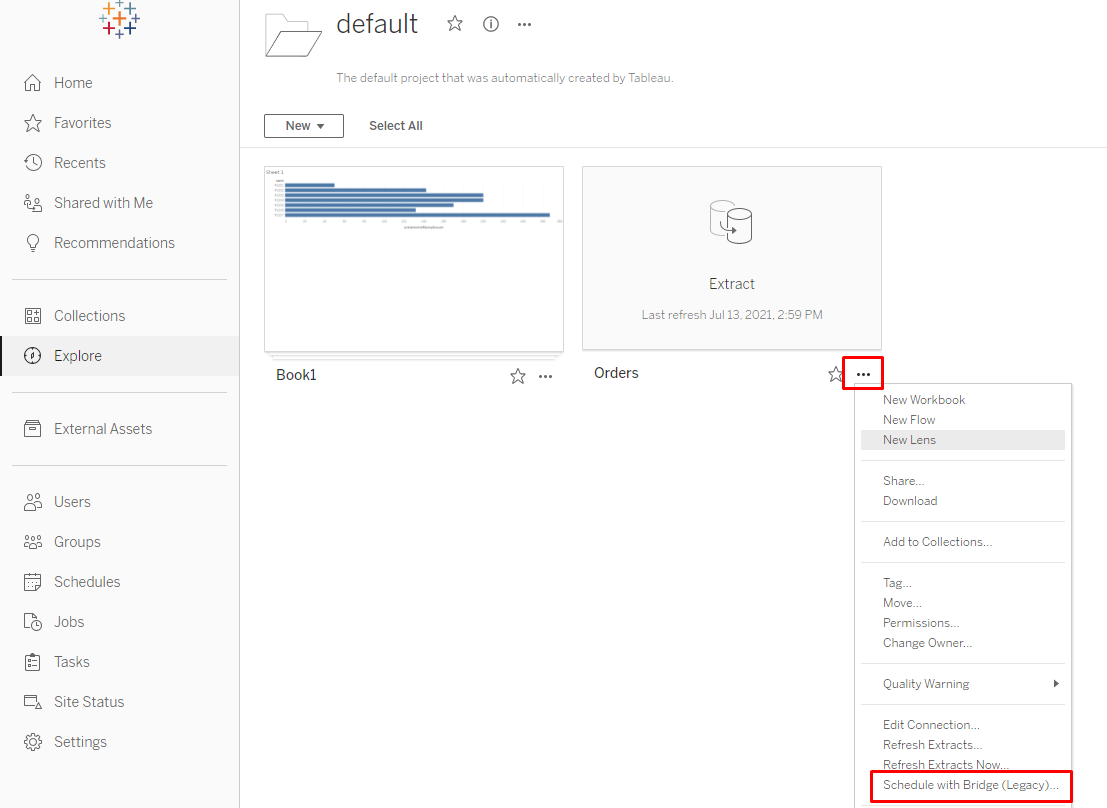
Task: Expand the New dropdown button
Action: coord(303,126)
